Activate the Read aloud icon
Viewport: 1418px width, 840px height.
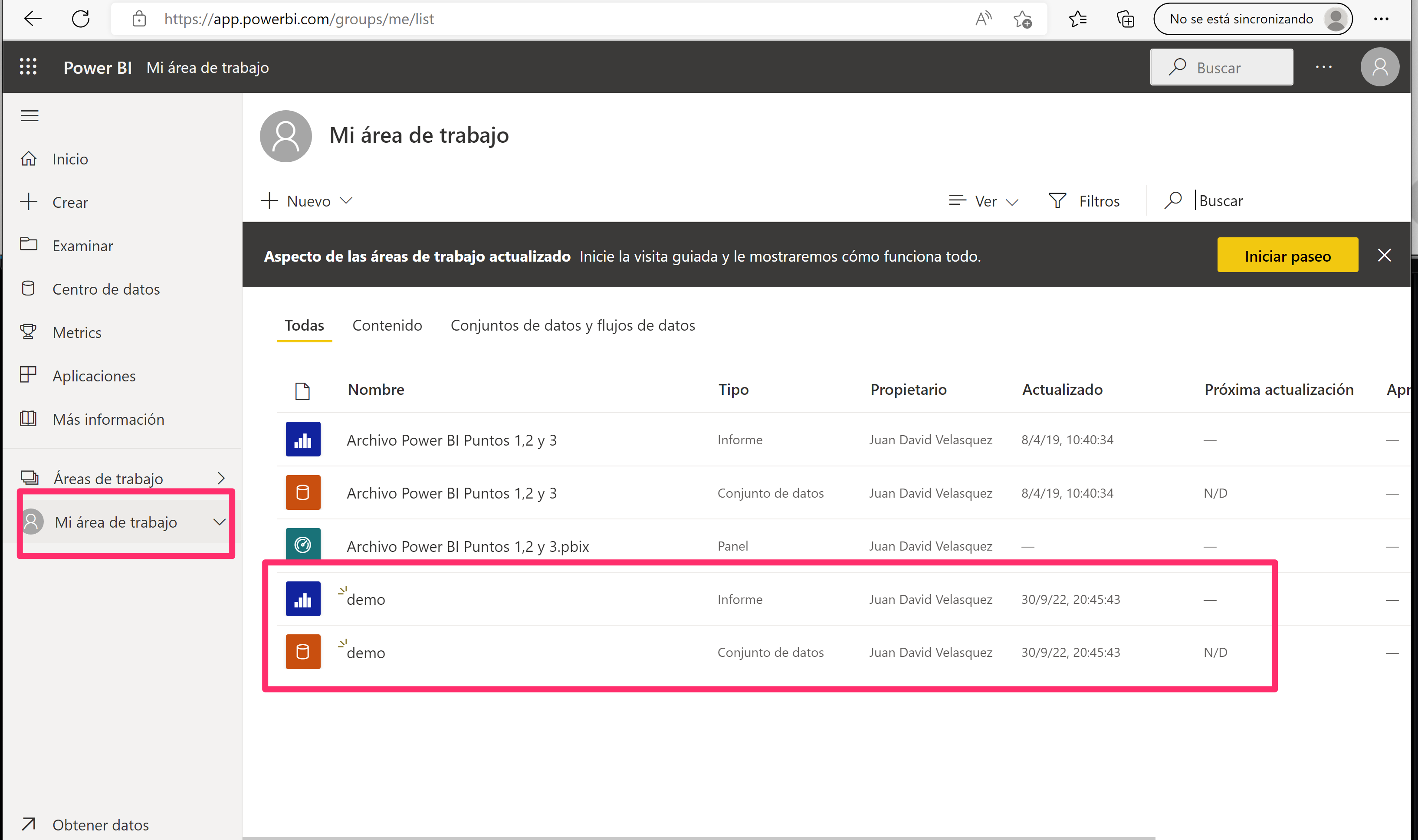point(983,19)
